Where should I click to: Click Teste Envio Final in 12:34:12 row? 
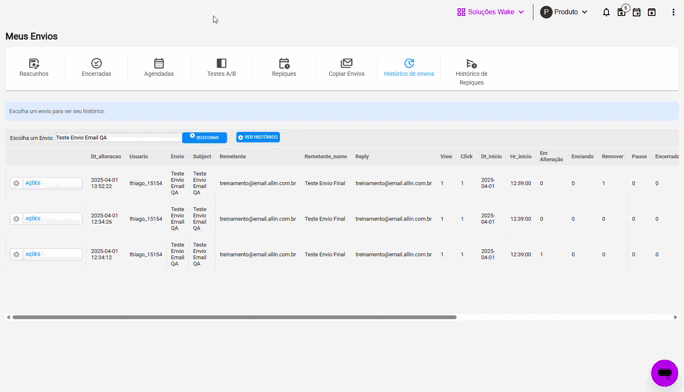coord(325,254)
